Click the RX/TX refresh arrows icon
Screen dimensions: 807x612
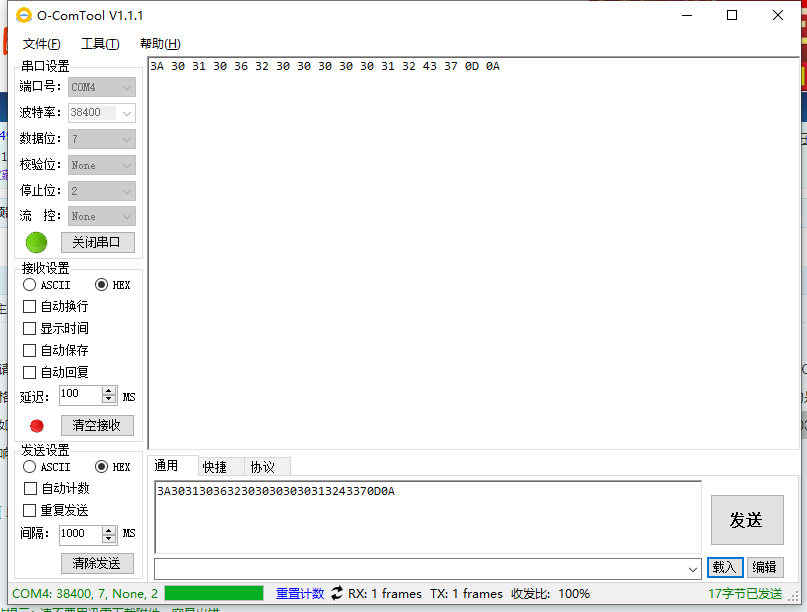(336, 593)
